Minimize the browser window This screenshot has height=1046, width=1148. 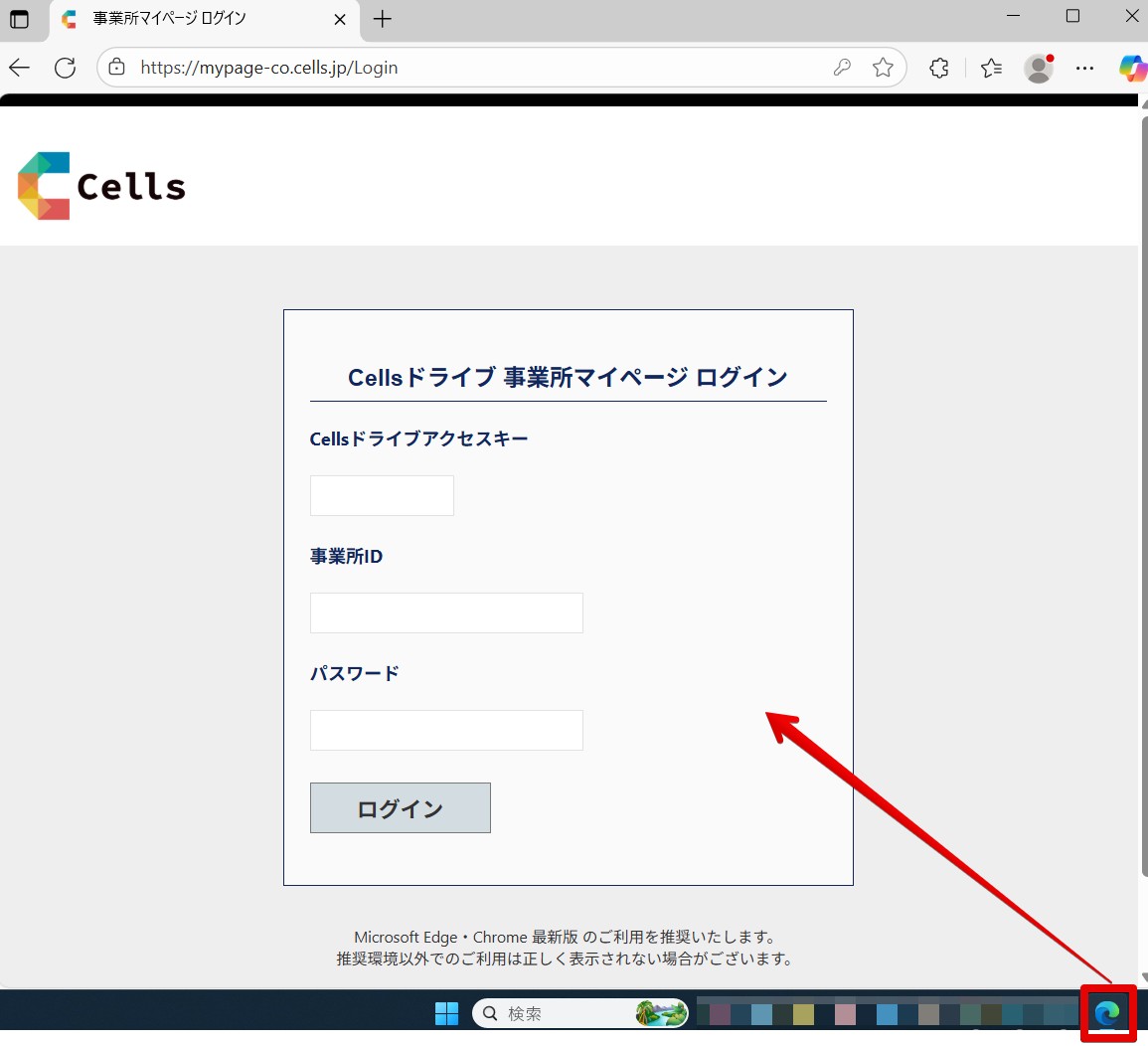[1013, 16]
